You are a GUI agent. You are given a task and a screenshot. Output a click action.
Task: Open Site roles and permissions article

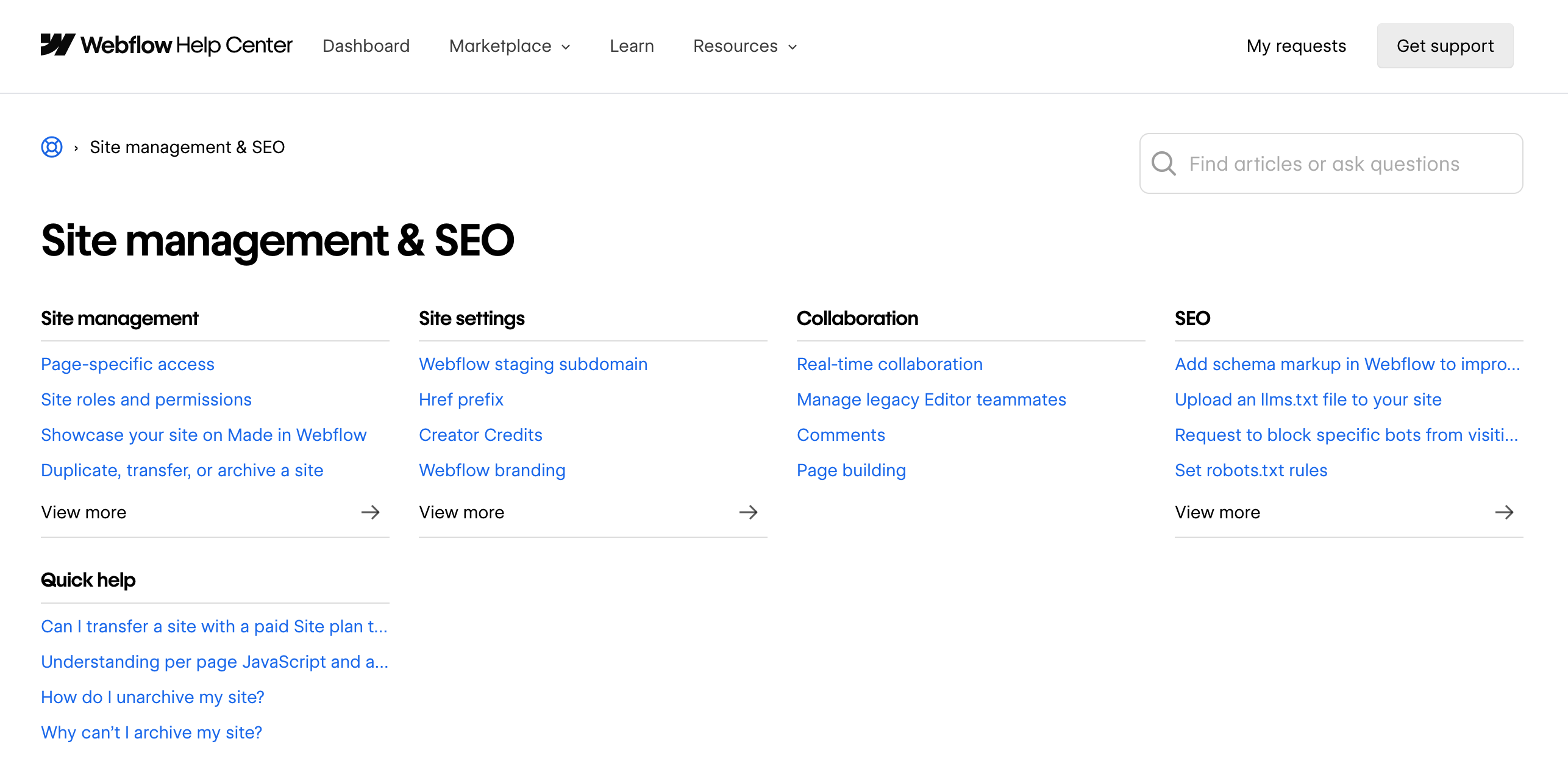146,399
